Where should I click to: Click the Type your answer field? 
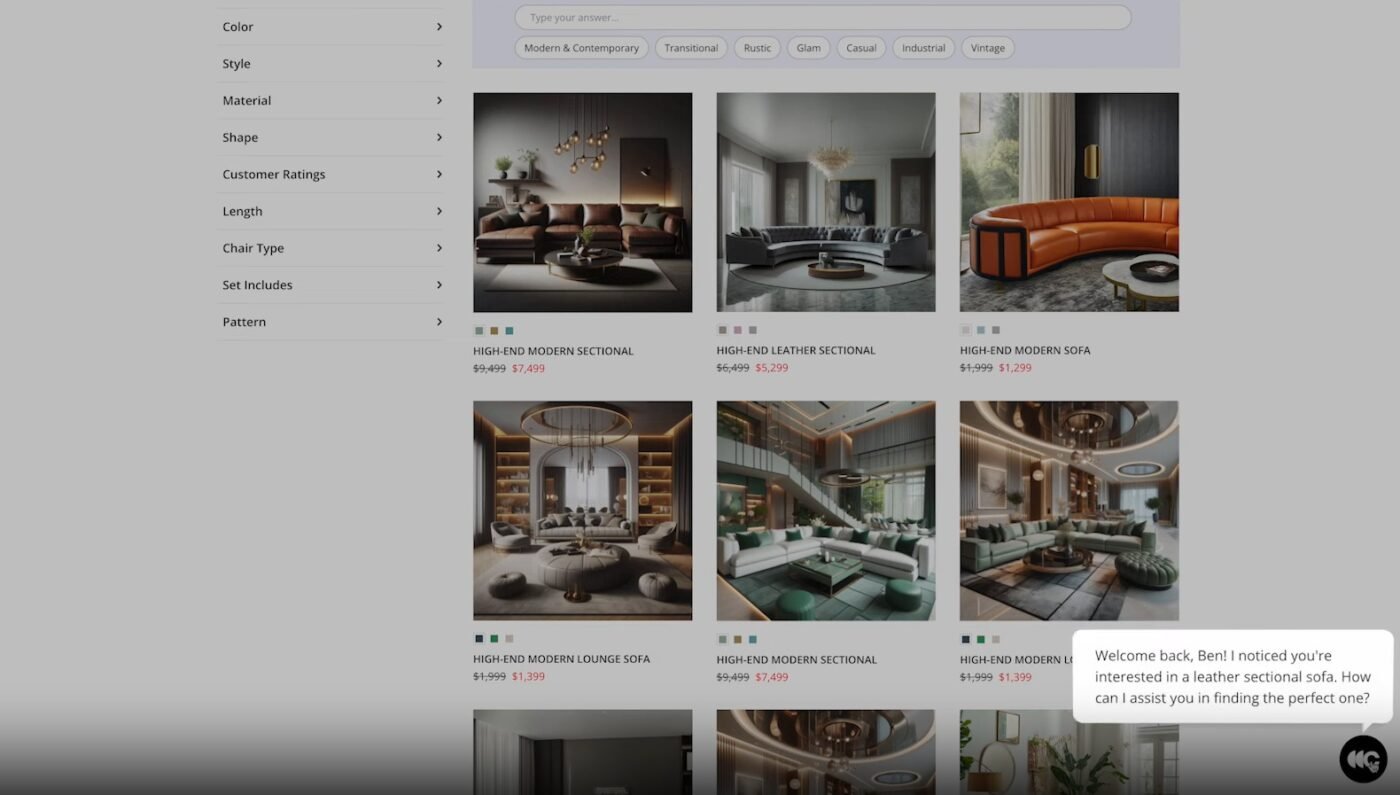click(822, 18)
